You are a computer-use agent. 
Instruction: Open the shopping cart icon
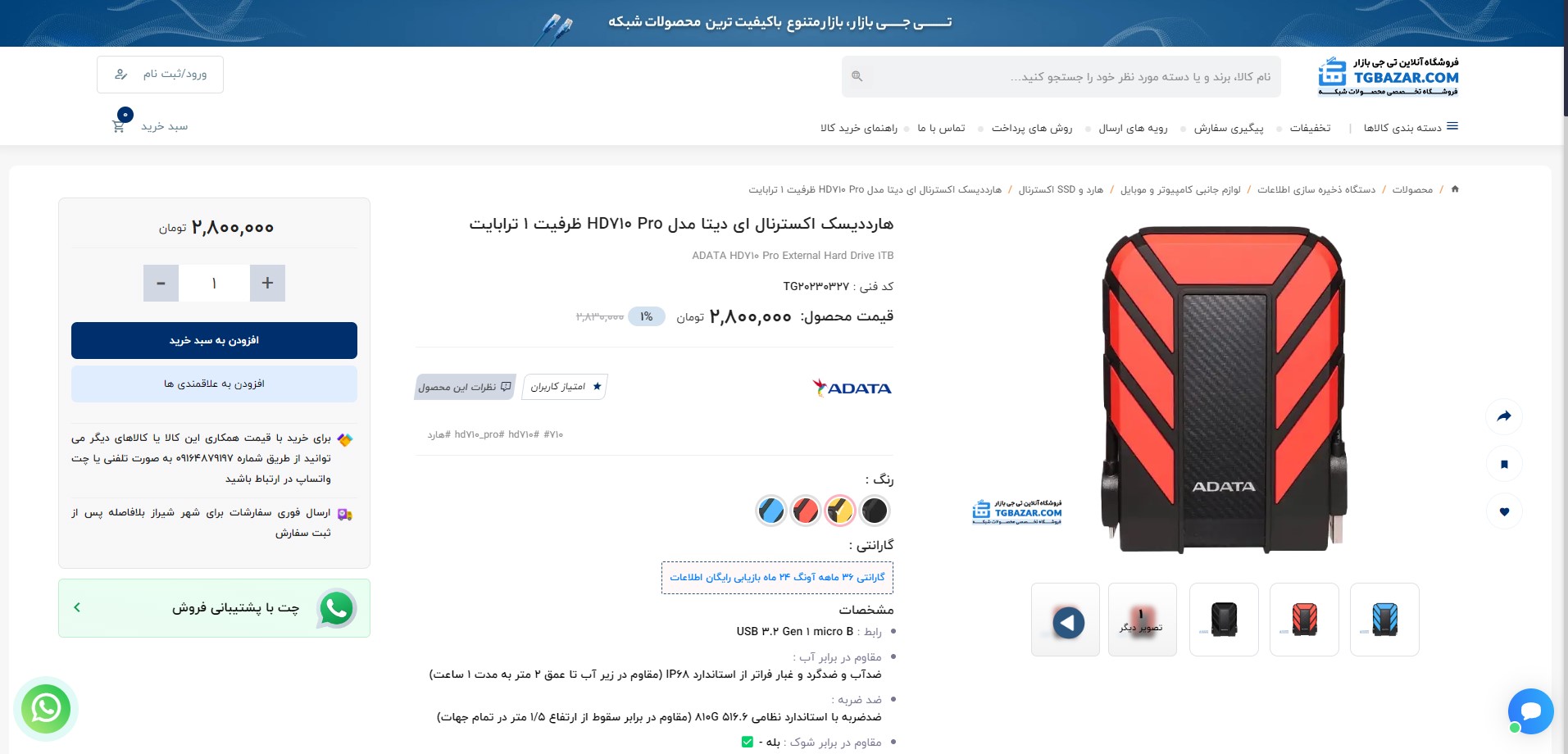tap(120, 125)
